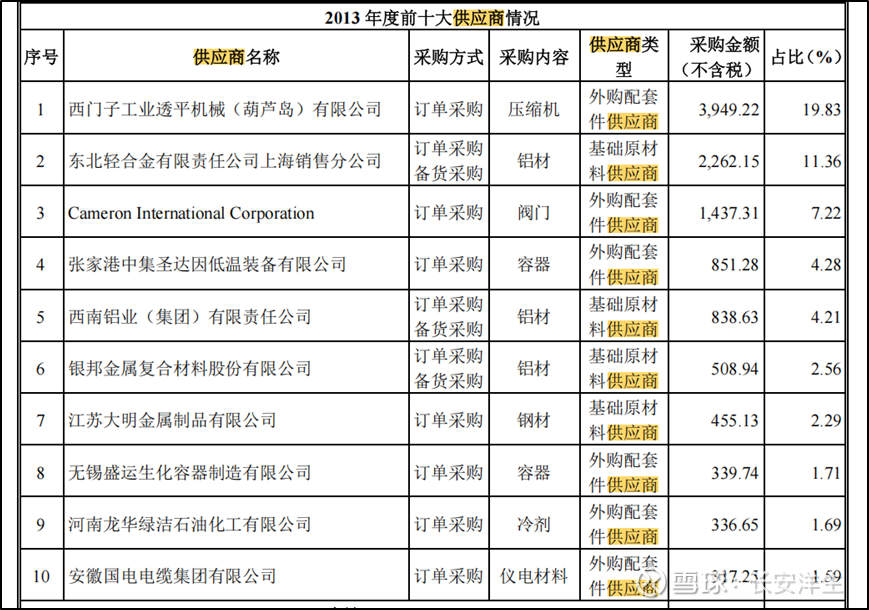Click percentage value 4.21
Image resolution: width=869 pixels, height=610 pixels.
coord(826,317)
